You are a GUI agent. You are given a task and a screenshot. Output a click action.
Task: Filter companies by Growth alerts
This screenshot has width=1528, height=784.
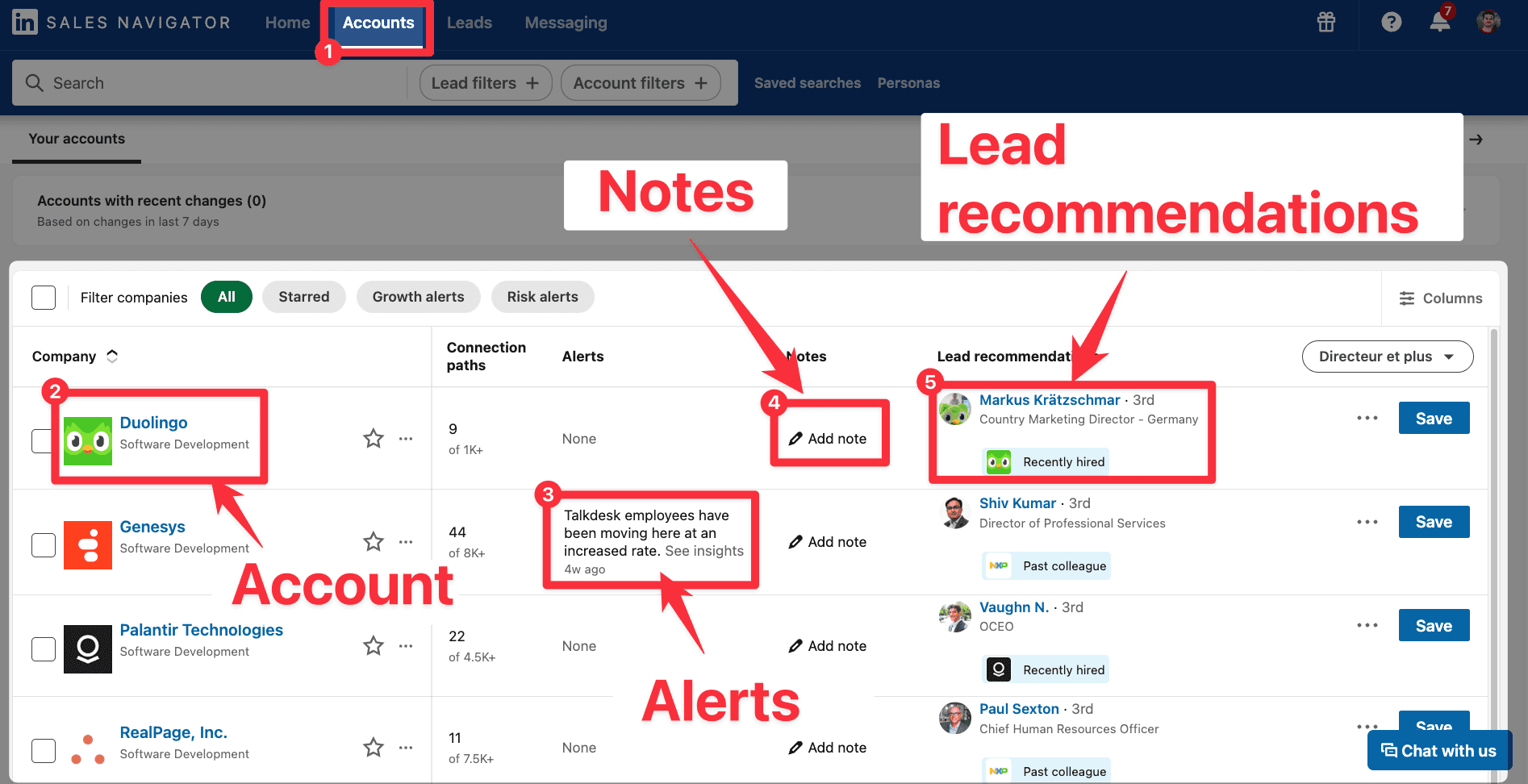coord(419,297)
